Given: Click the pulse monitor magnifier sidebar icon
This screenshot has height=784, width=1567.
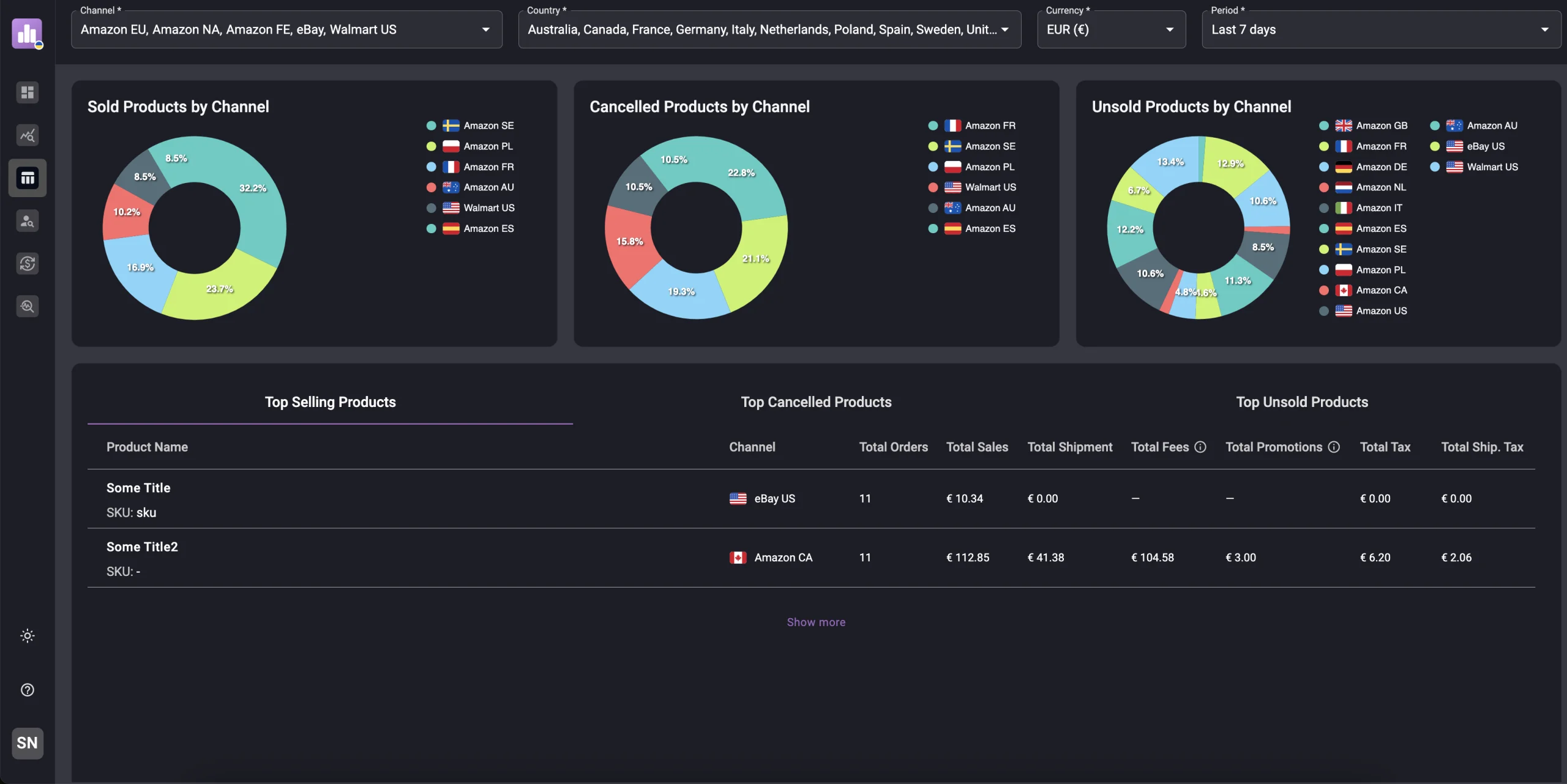Looking at the screenshot, I should [28, 306].
